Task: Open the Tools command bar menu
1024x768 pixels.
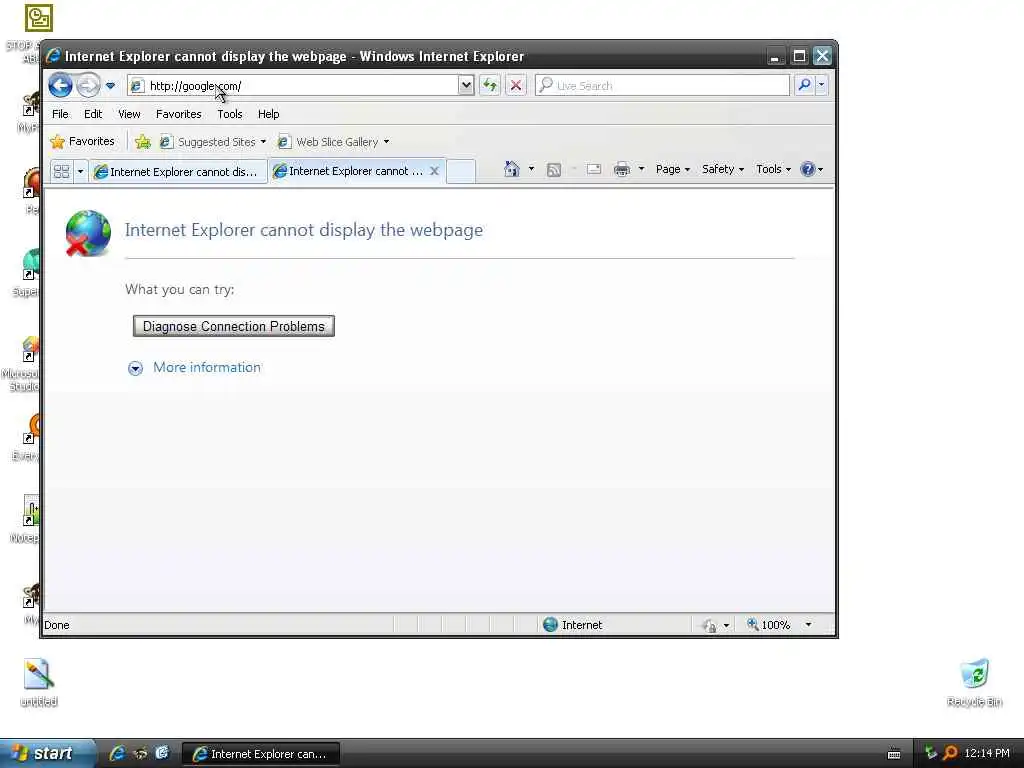Action: [x=773, y=169]
